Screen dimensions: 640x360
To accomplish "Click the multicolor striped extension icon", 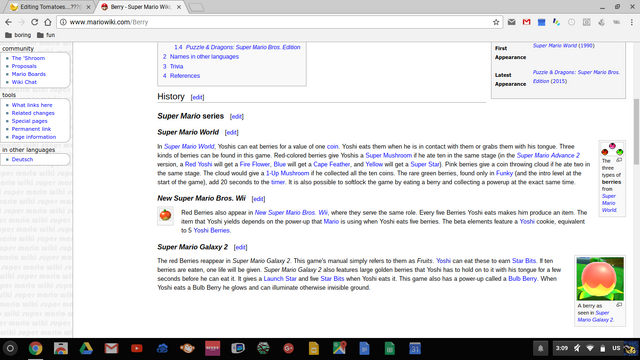I will pos(556,22).
